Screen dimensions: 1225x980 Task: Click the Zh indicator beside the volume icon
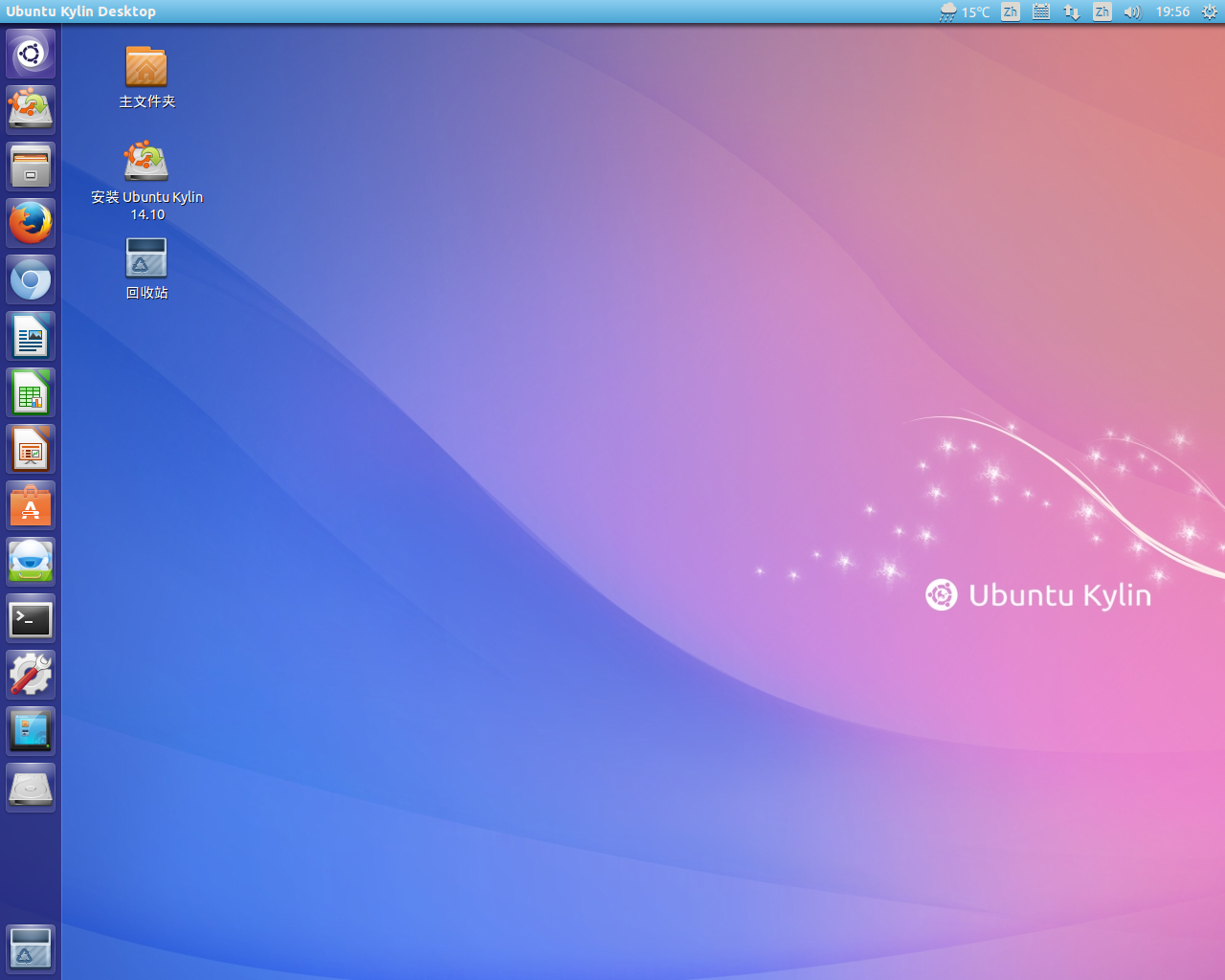click(x=1102, y=11)
